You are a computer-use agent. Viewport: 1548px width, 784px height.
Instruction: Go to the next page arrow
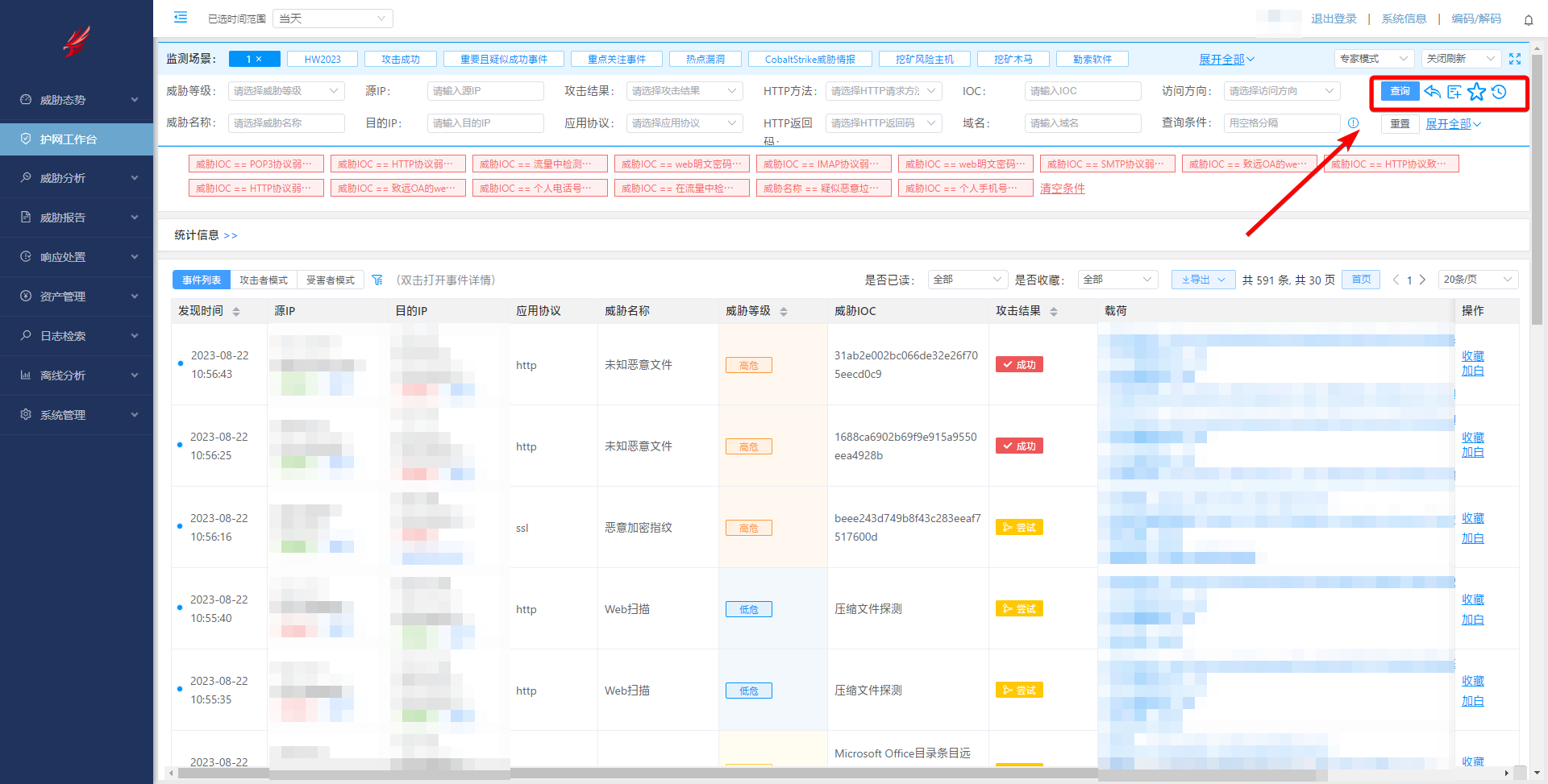tap(1423, 280)
